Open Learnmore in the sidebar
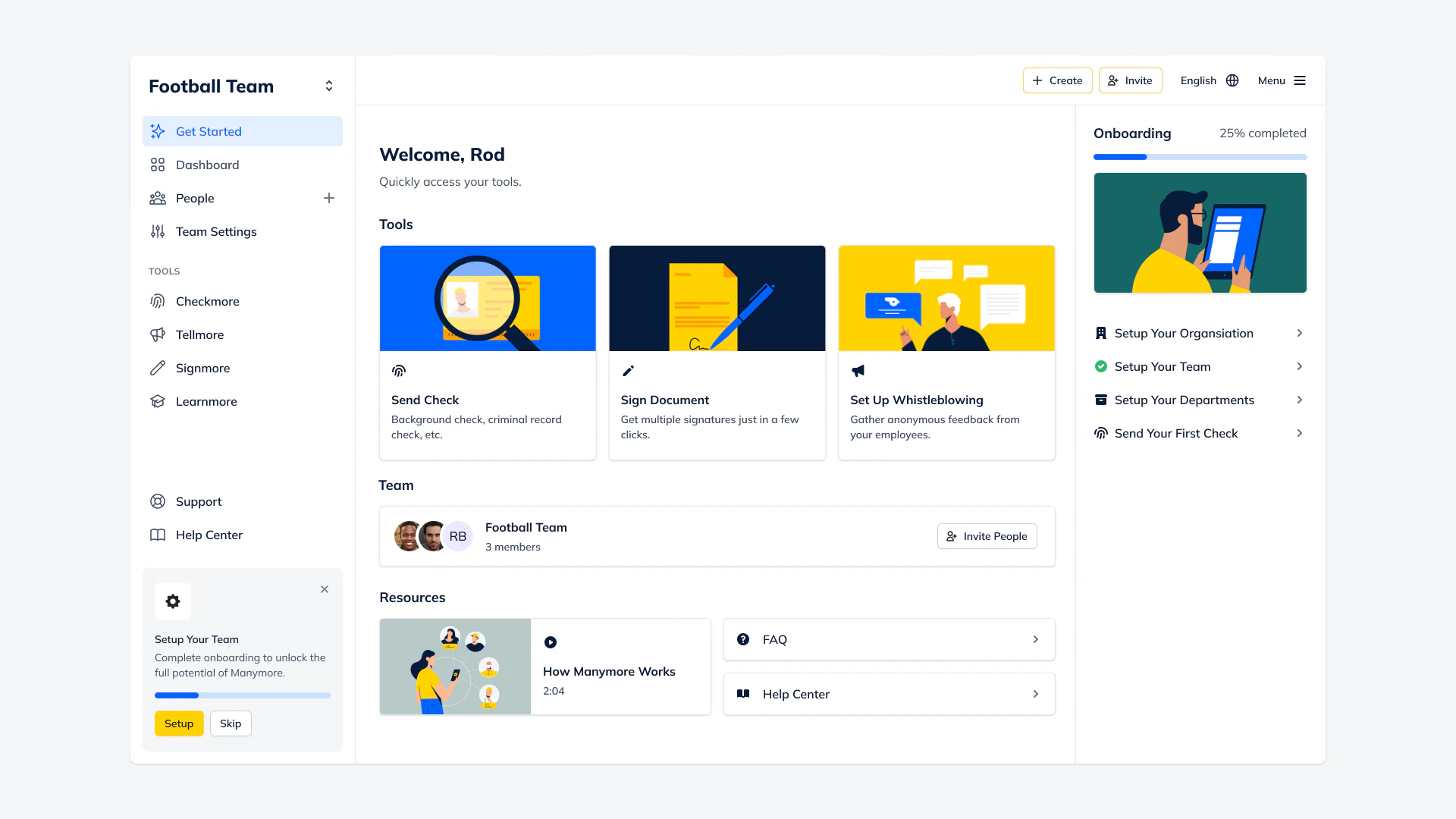 (243, 401)
